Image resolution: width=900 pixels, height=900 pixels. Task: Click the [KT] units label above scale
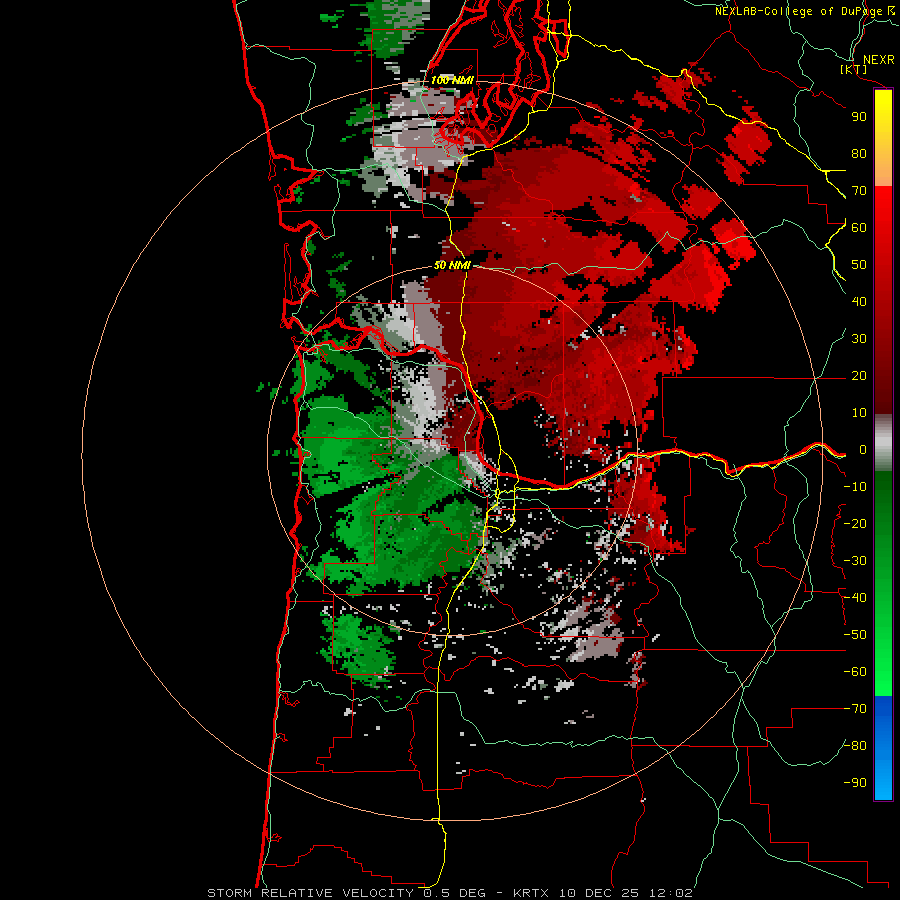(x=854, y=69)
